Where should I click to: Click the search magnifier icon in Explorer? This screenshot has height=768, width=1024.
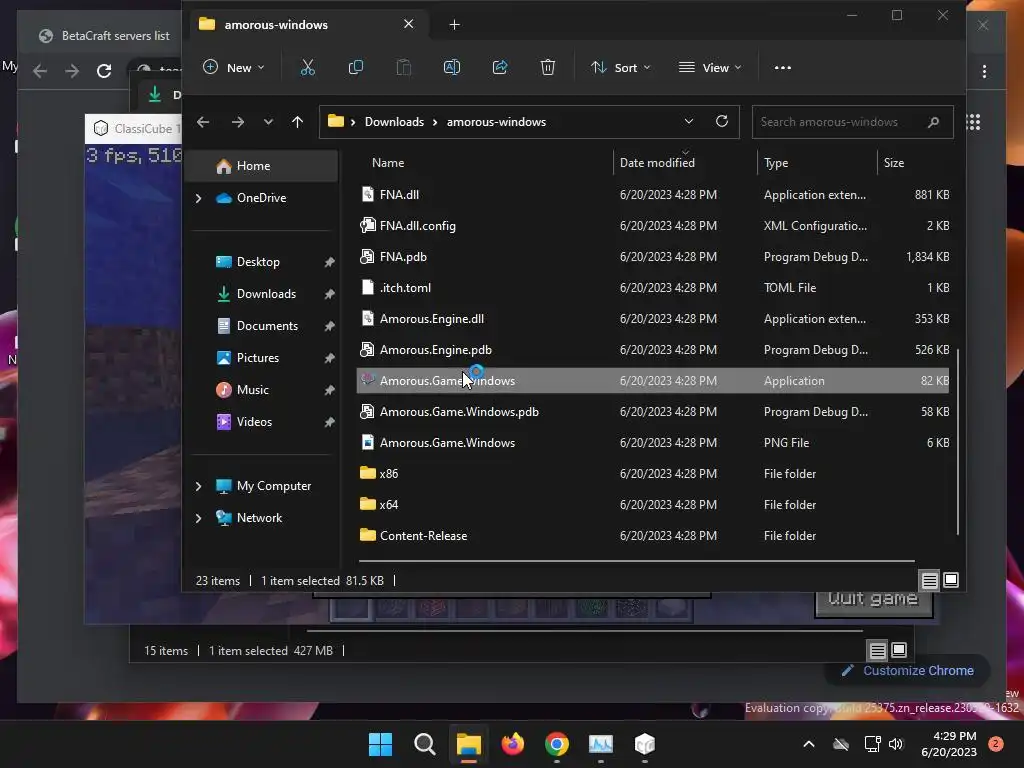(x=933, y=122)
